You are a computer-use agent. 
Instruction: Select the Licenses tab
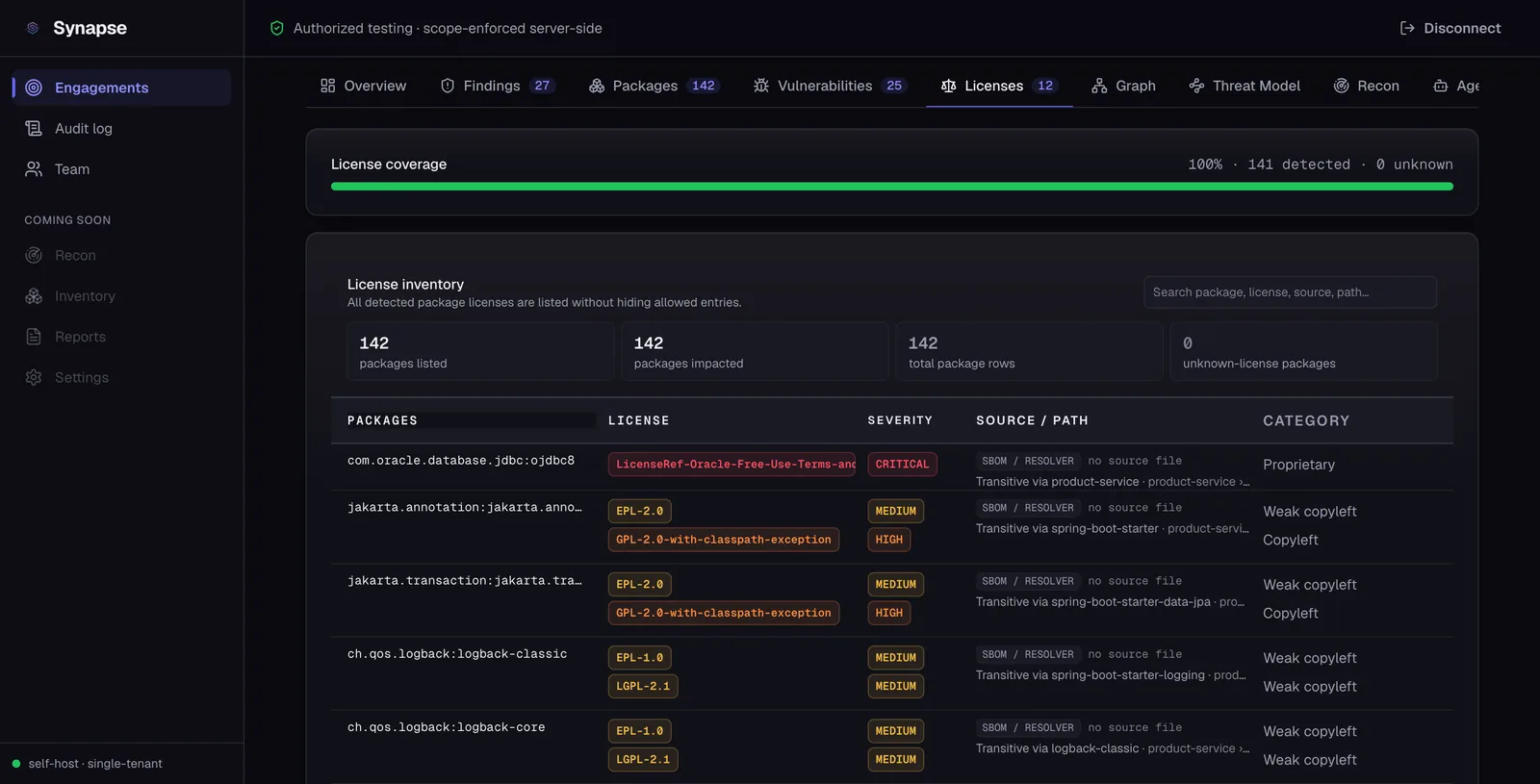coord(999,86)
